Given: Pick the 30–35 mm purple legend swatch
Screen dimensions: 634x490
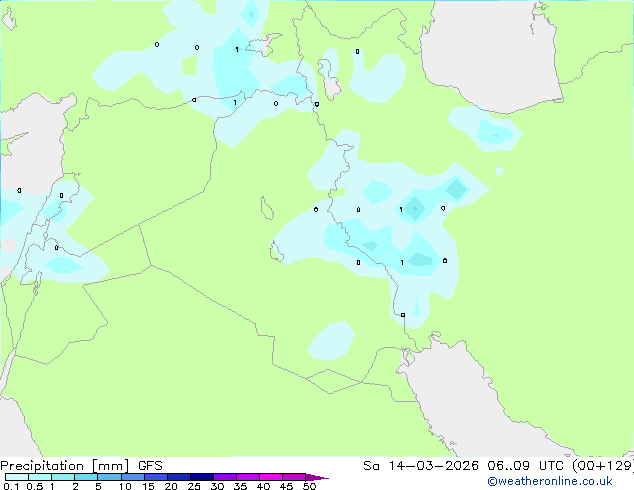Looking at the screenshot, I should point(225,477).
